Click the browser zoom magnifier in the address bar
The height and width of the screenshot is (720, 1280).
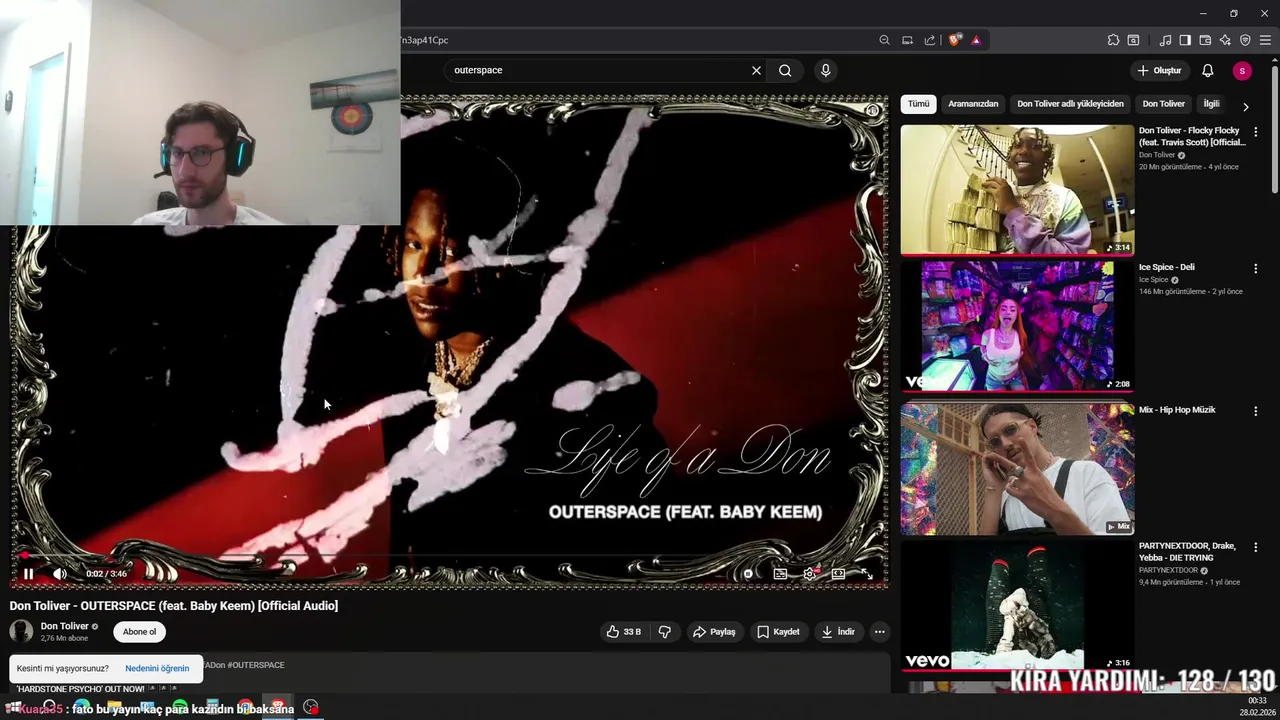[884, 40]
